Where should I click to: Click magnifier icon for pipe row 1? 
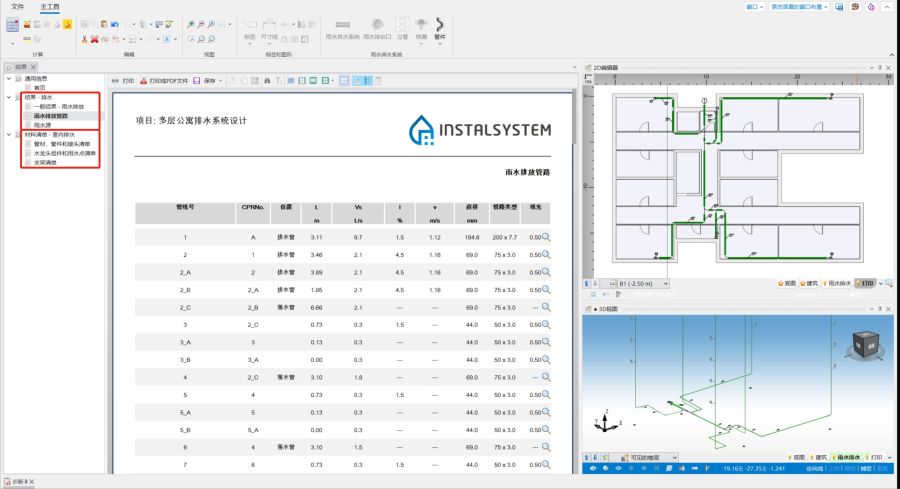click(547, 237)
